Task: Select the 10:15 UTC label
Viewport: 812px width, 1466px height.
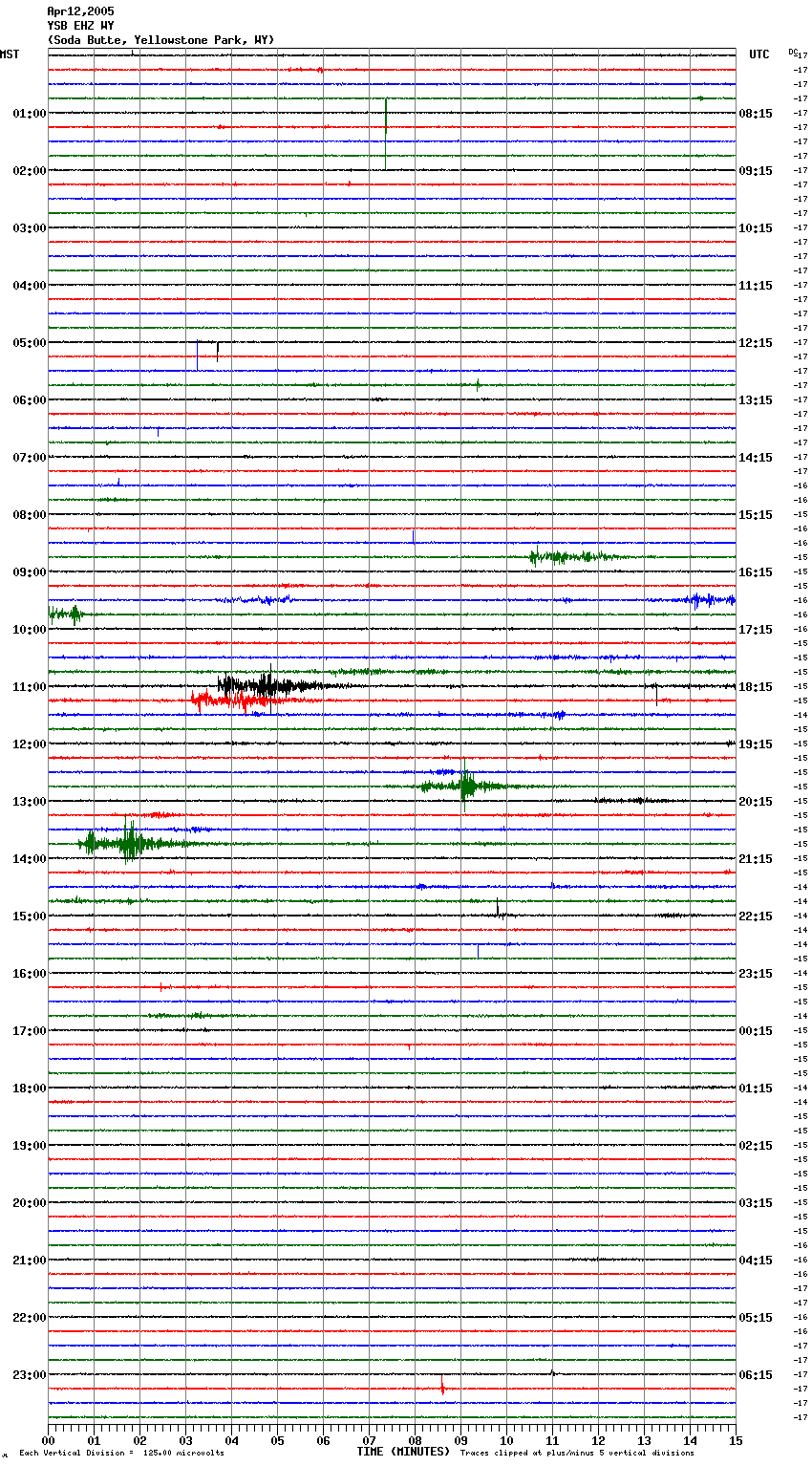Action: [x=756, y=228]
